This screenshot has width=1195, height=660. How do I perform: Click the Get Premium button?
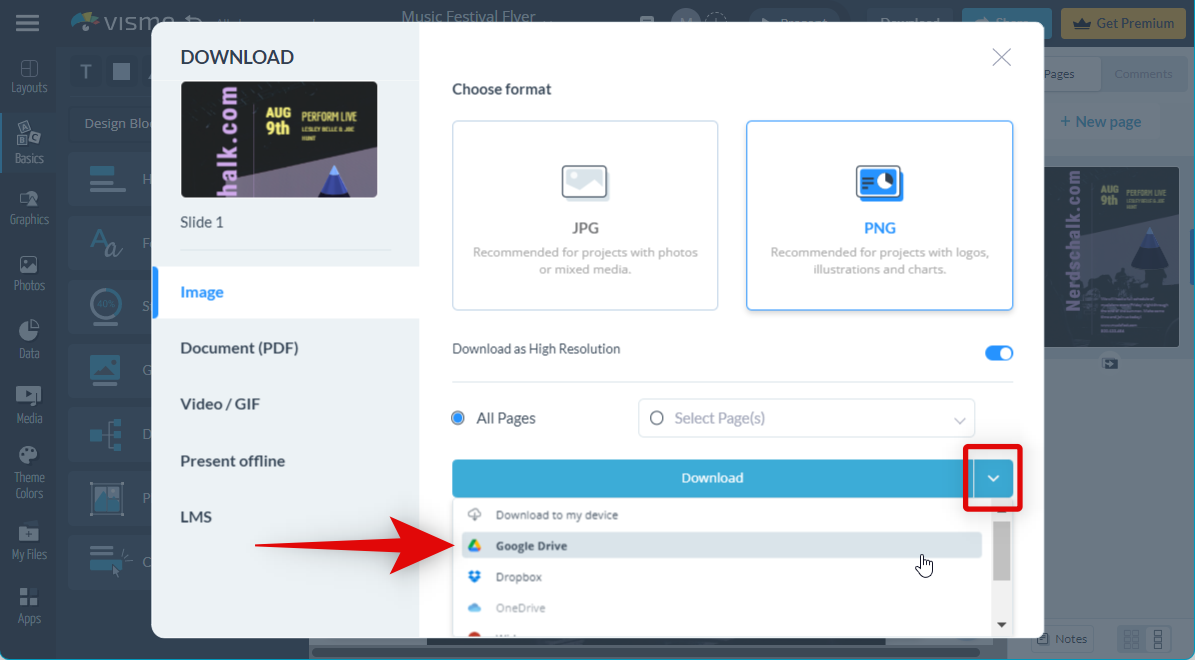pyautogui.click(x=1124, y=23)
